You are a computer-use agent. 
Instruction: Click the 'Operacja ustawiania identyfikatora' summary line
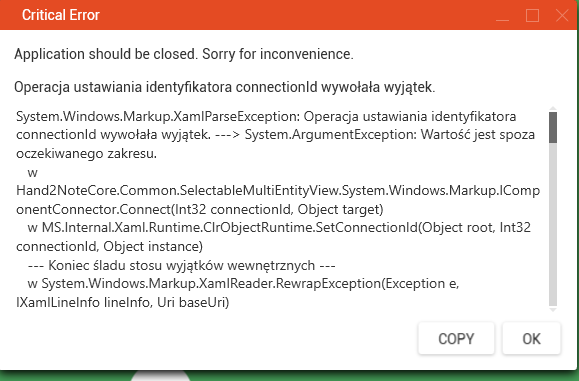pyautogui.click(x=225, y=87)
